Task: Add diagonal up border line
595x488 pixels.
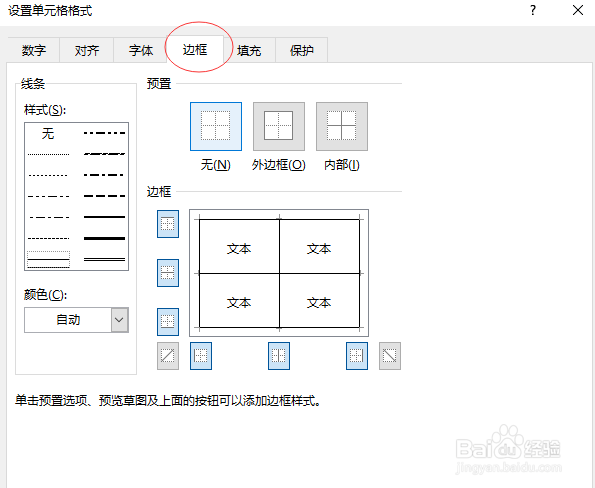Action: (168, 356)
